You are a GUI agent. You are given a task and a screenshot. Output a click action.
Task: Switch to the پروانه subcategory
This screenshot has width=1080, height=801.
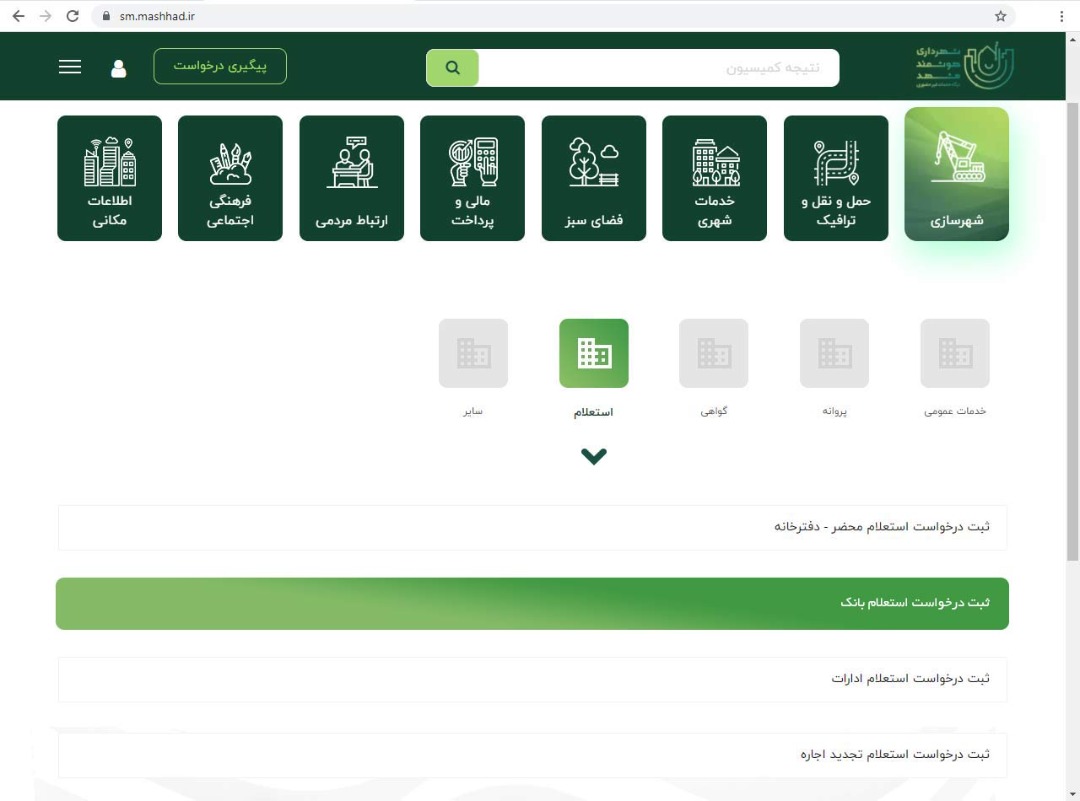[x=834, y=354]
